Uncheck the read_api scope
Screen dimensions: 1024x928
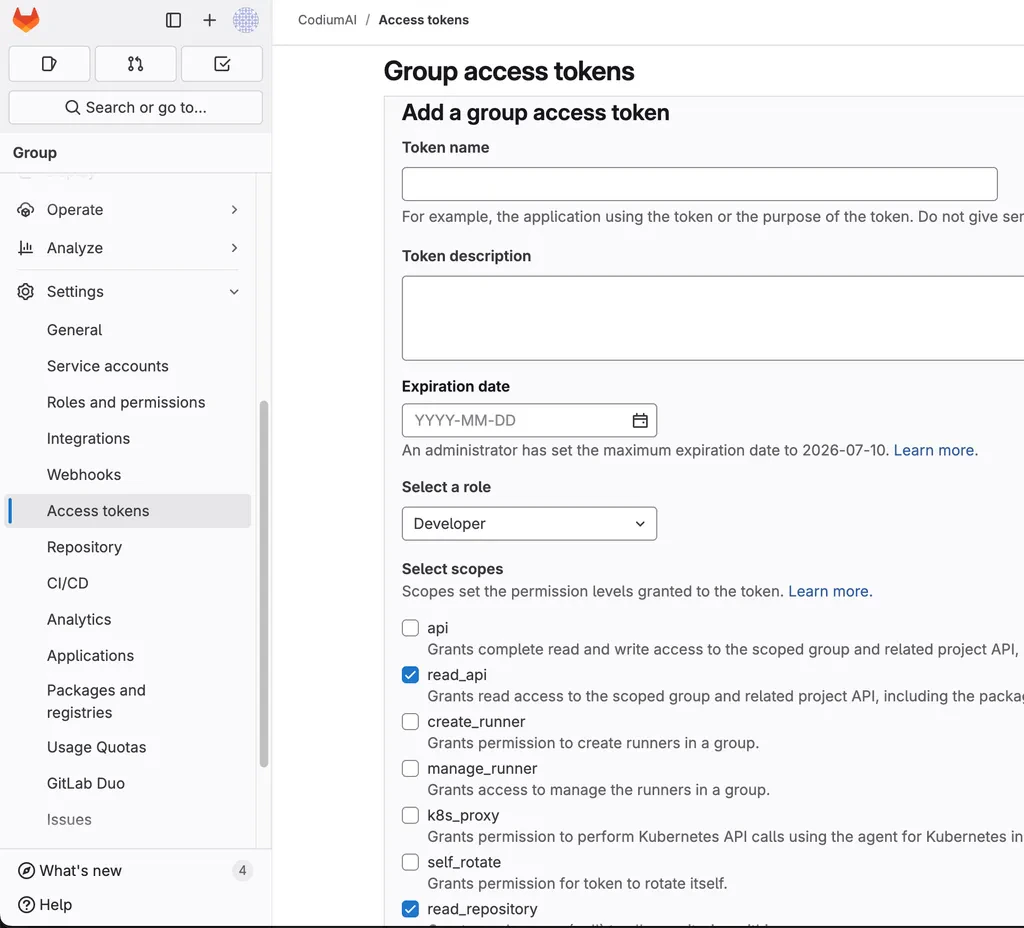(410, 674)
